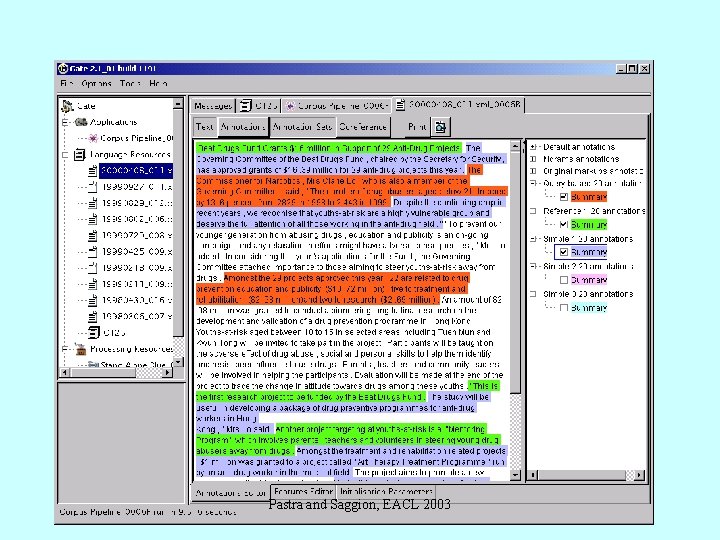Click the icon next to Print button
720x540 pixels.
tap(441, 127)
